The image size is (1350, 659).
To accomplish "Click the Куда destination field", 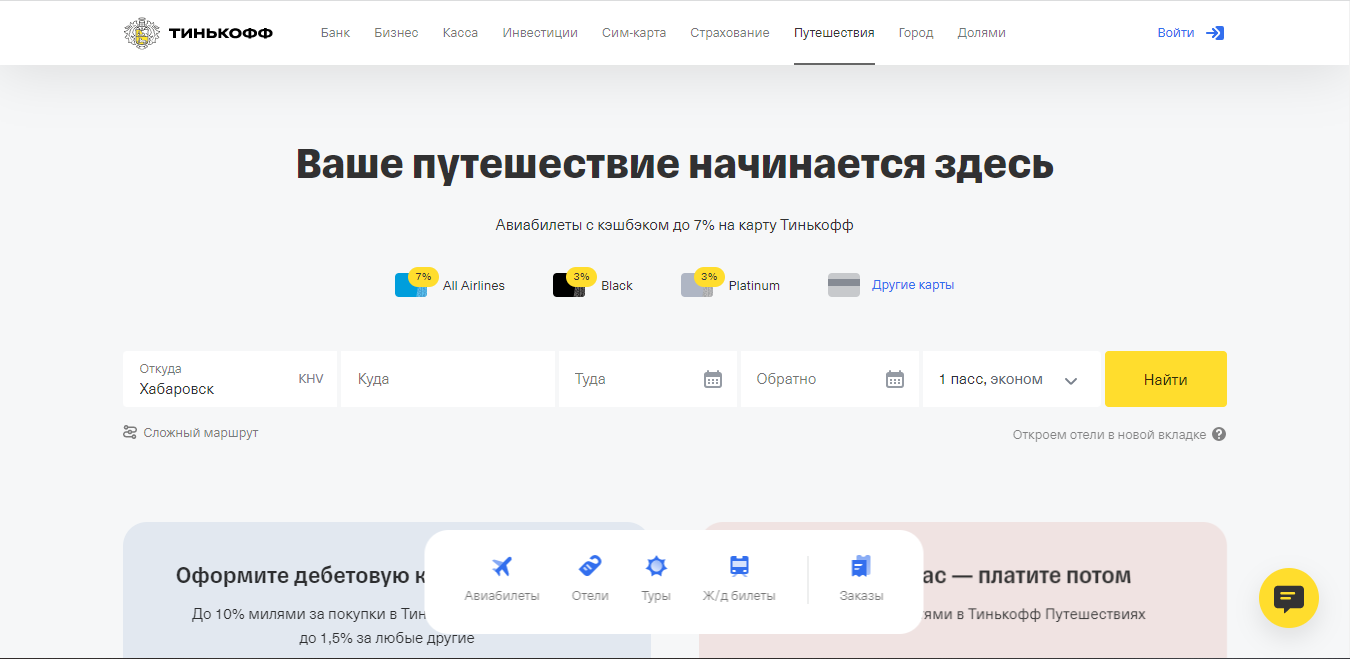I will pos(448,379).
